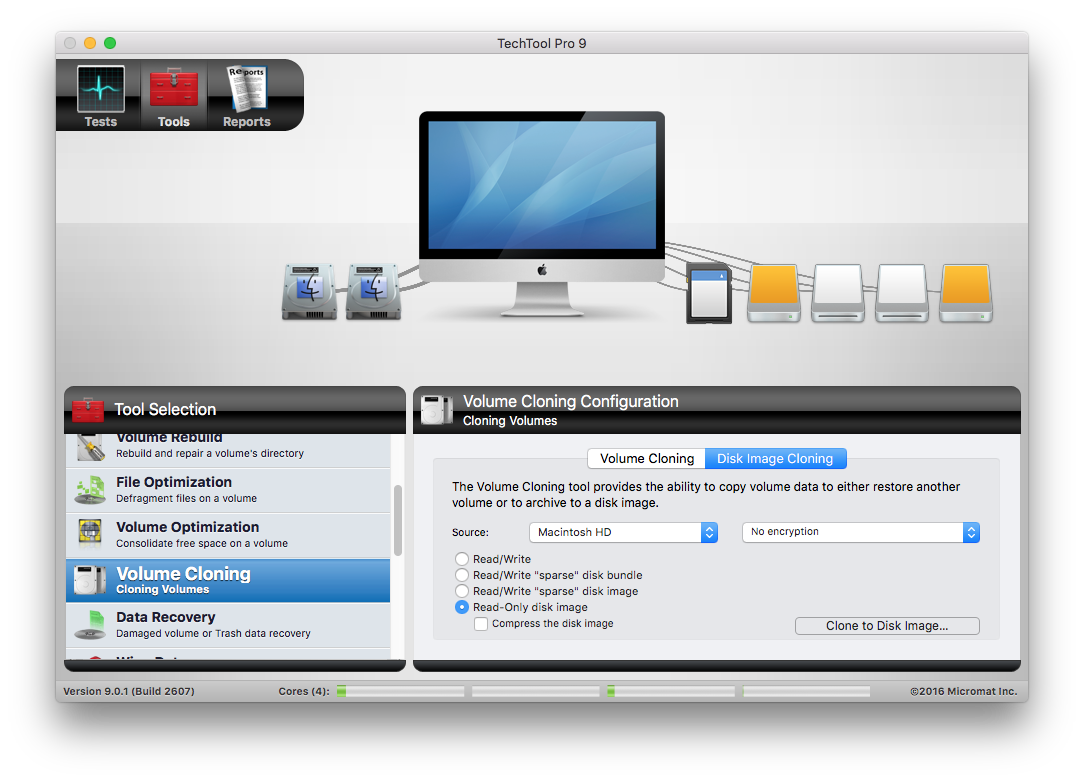Click "Defragment files on a volume" description
The width and height of the screenshot is (1084, 782).
[x=187, y=499]
